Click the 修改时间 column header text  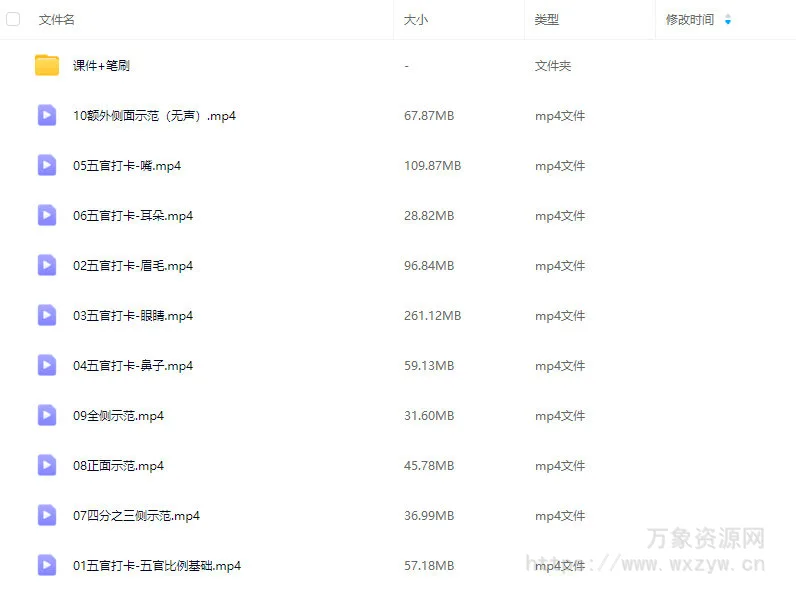(690, 20)
